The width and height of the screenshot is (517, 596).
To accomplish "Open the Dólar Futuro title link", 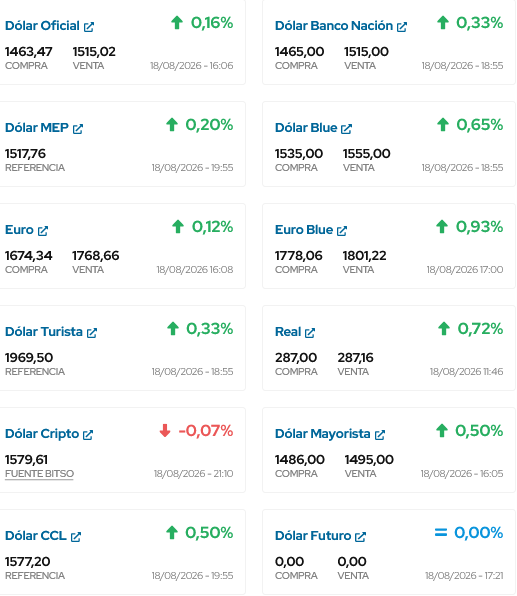I will coord(313,536).
